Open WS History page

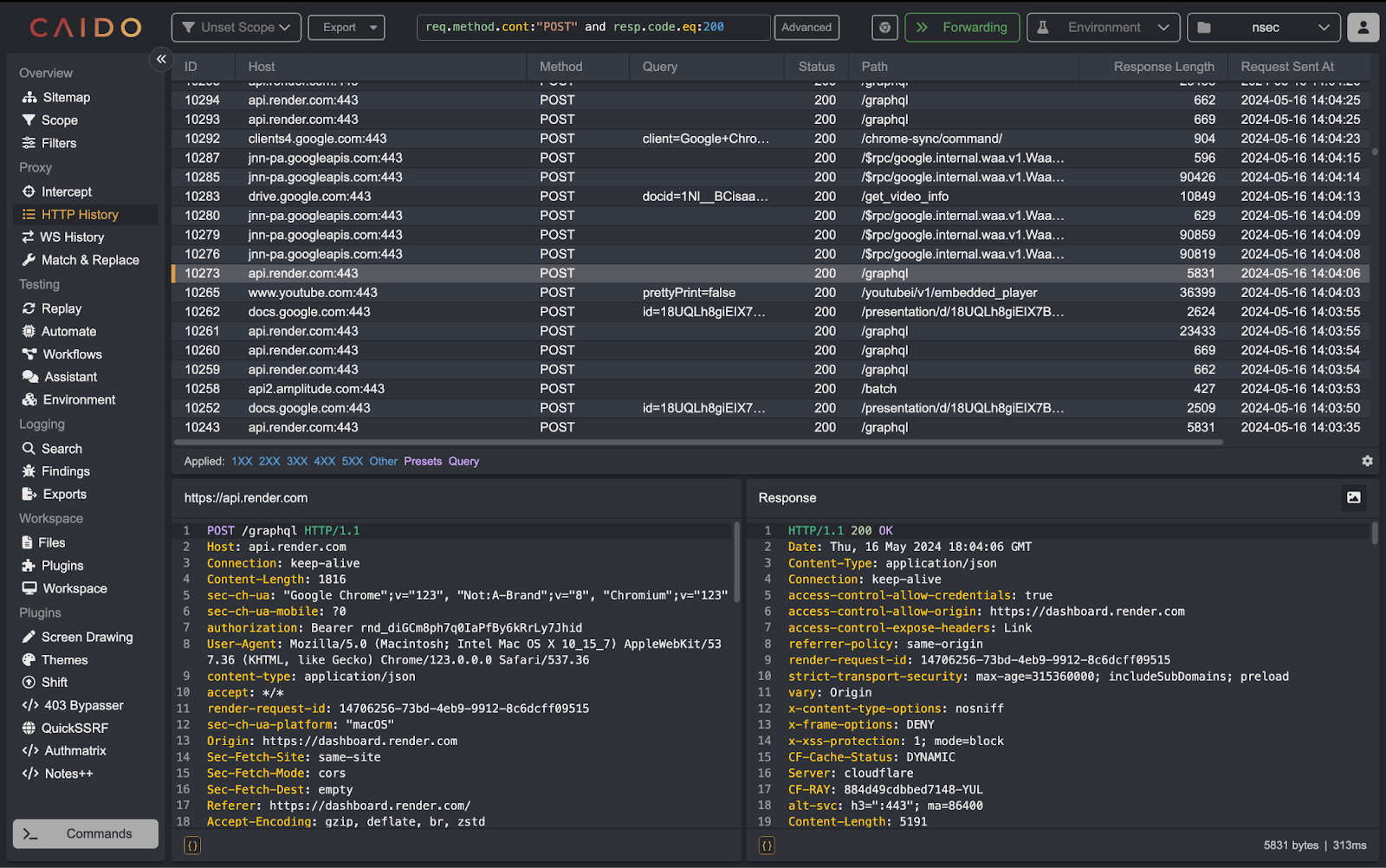point(62,236)
